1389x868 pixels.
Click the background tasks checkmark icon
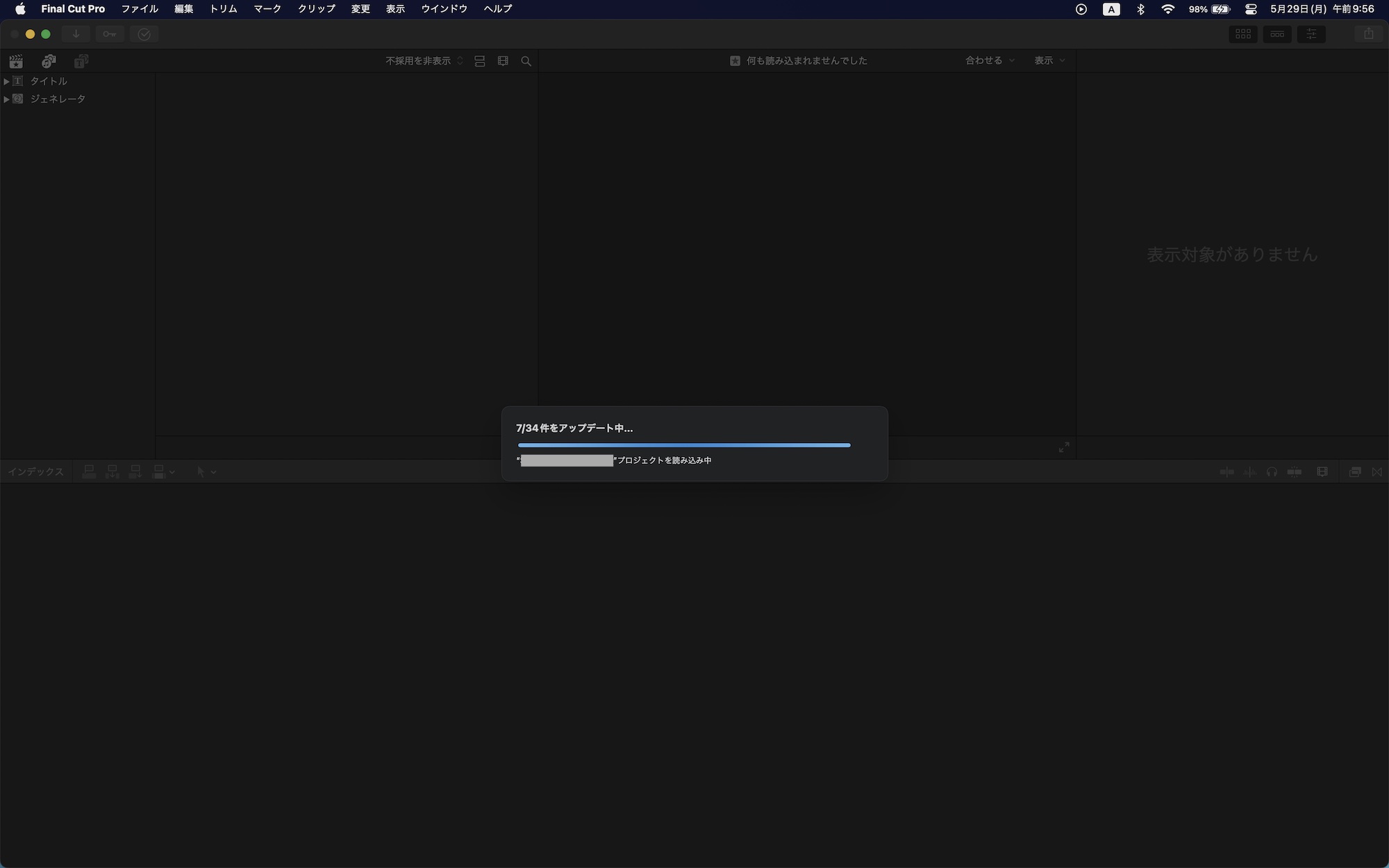[x=144, y=34]
